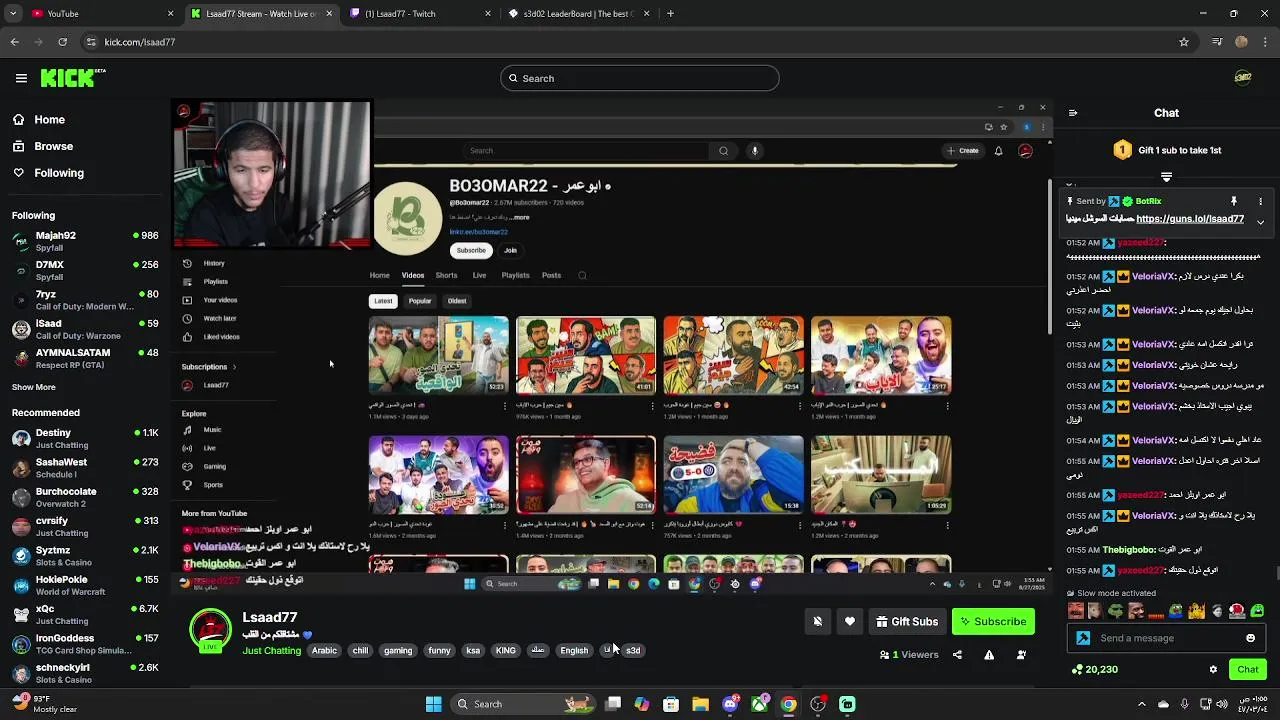Show hidden system tray icons

point(1142,704)
